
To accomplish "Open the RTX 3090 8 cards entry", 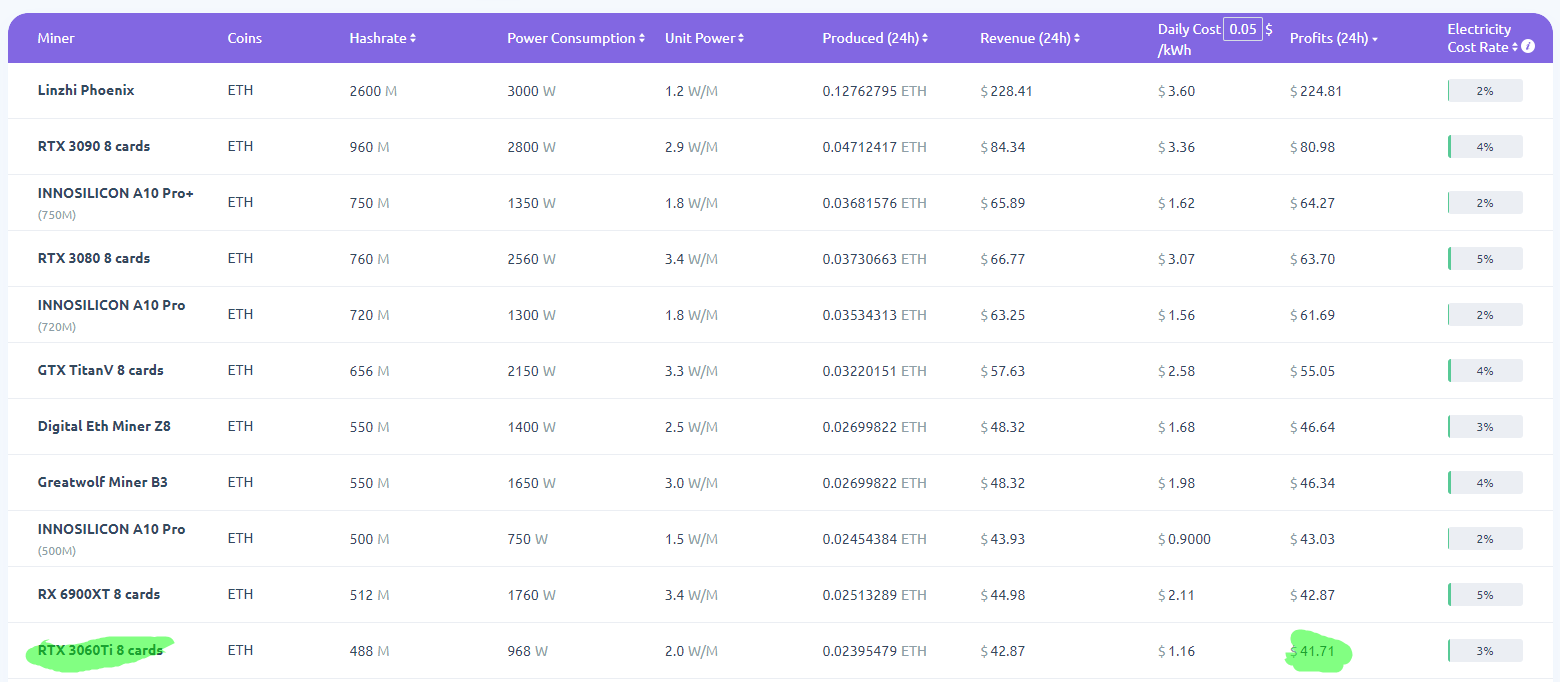I will pos(94,146).
